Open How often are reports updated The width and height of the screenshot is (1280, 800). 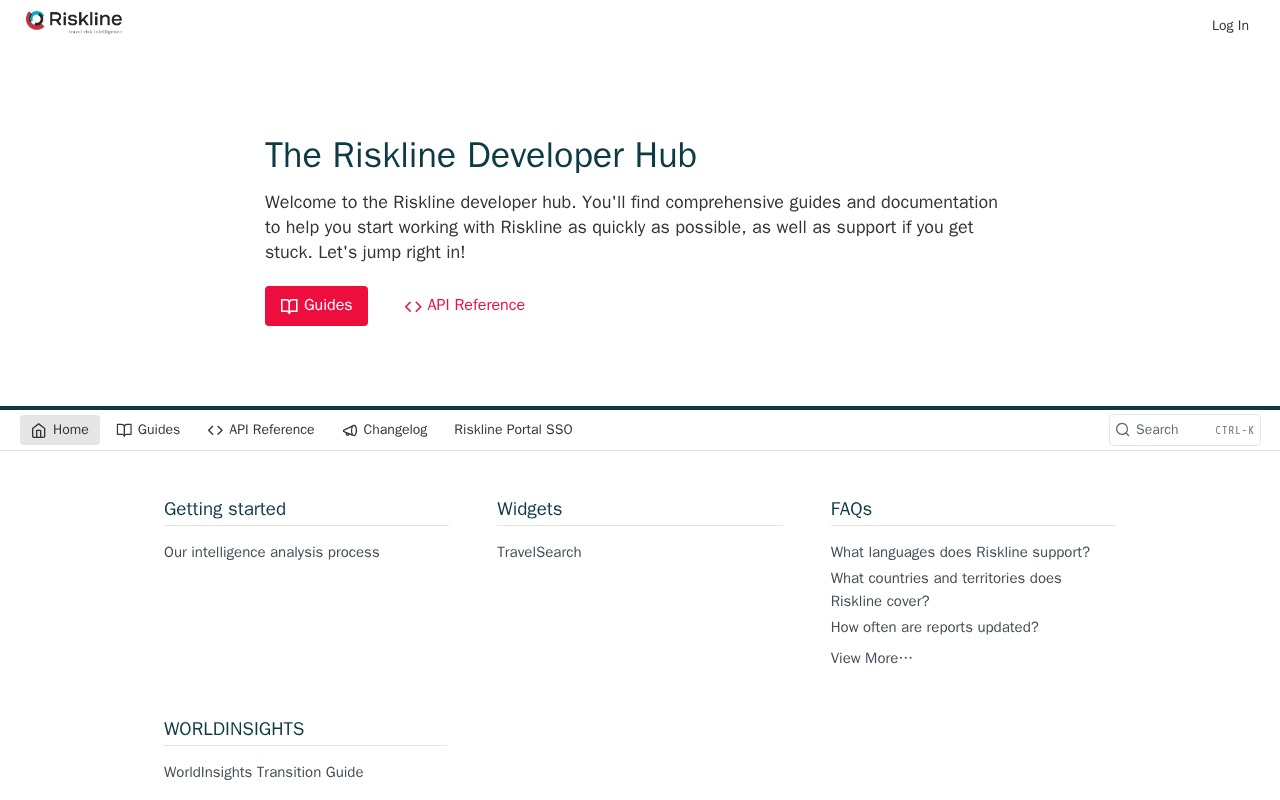click(x=935, y=627)
